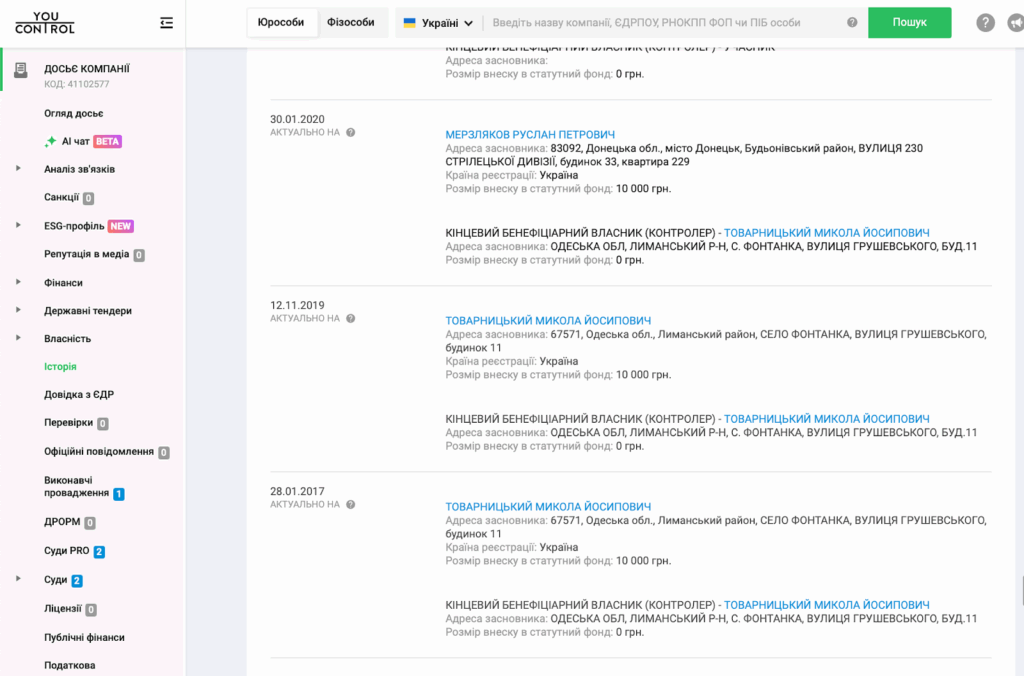This screenshot has width=1024, height=676.
Task: Click the company dossier icon
Action: (21, 69)
